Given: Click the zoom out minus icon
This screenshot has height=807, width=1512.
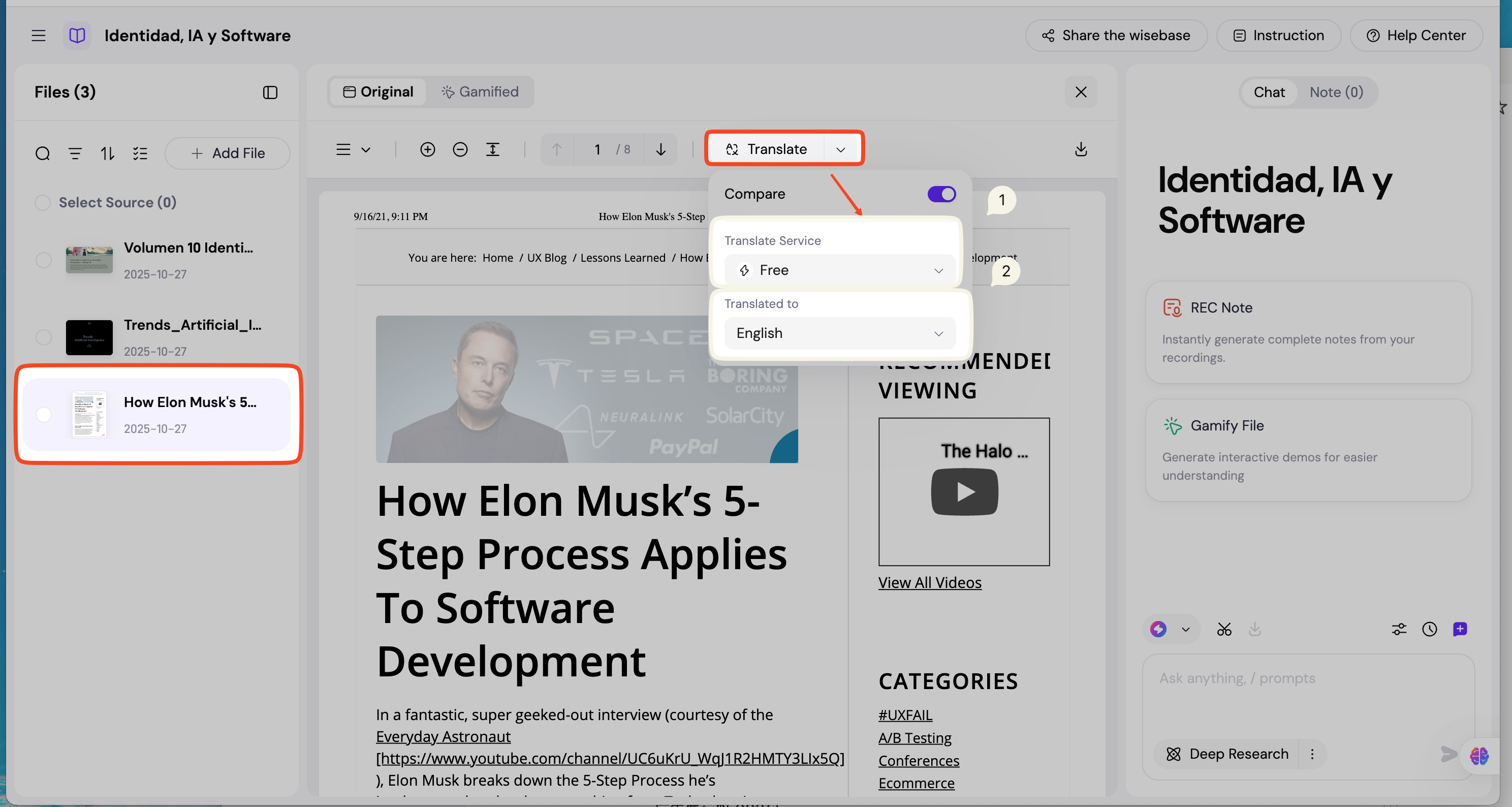Looking at the screenshot, I should (x=460, y=150).
